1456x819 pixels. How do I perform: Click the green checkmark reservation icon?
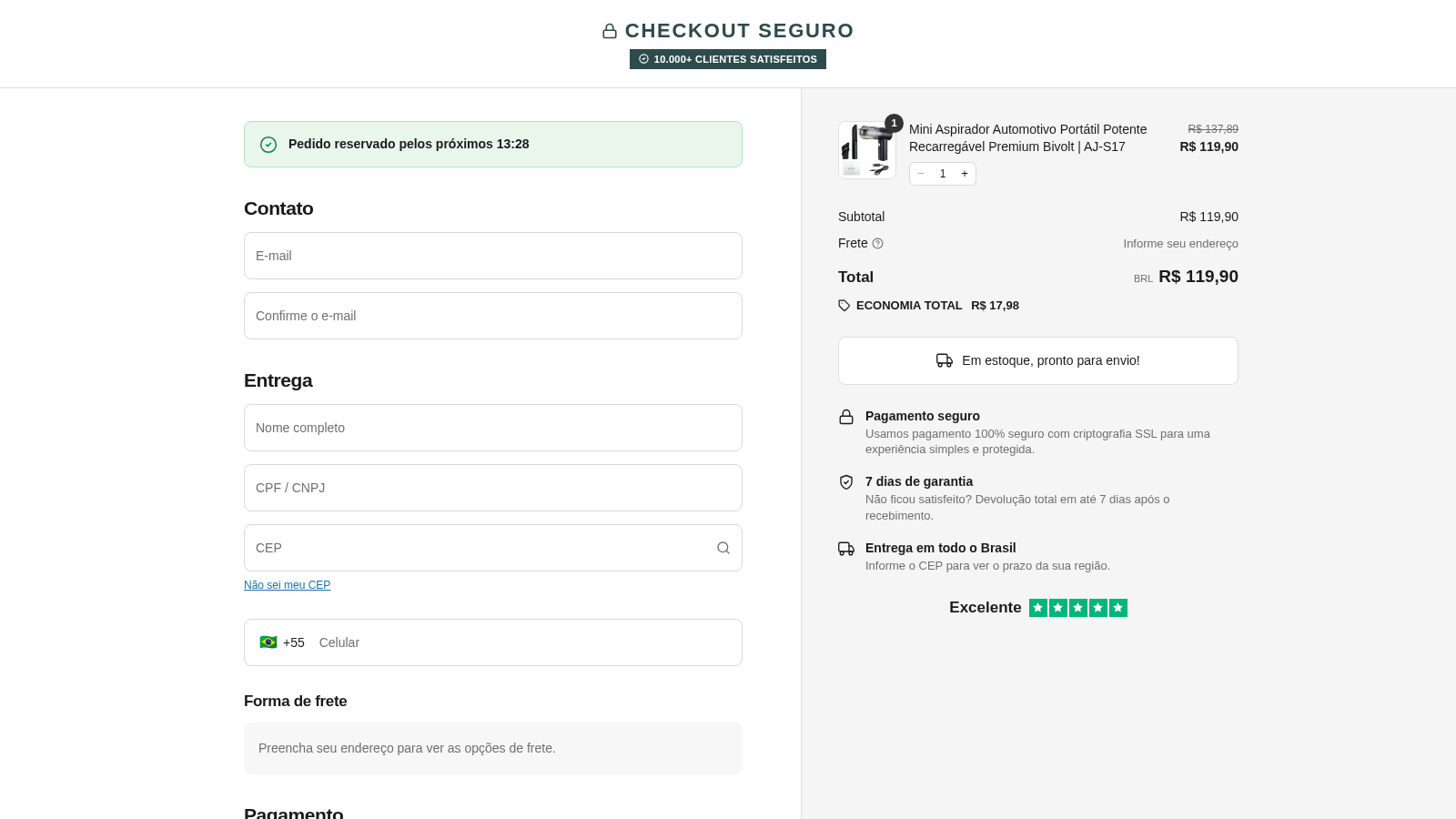[268, 145]
